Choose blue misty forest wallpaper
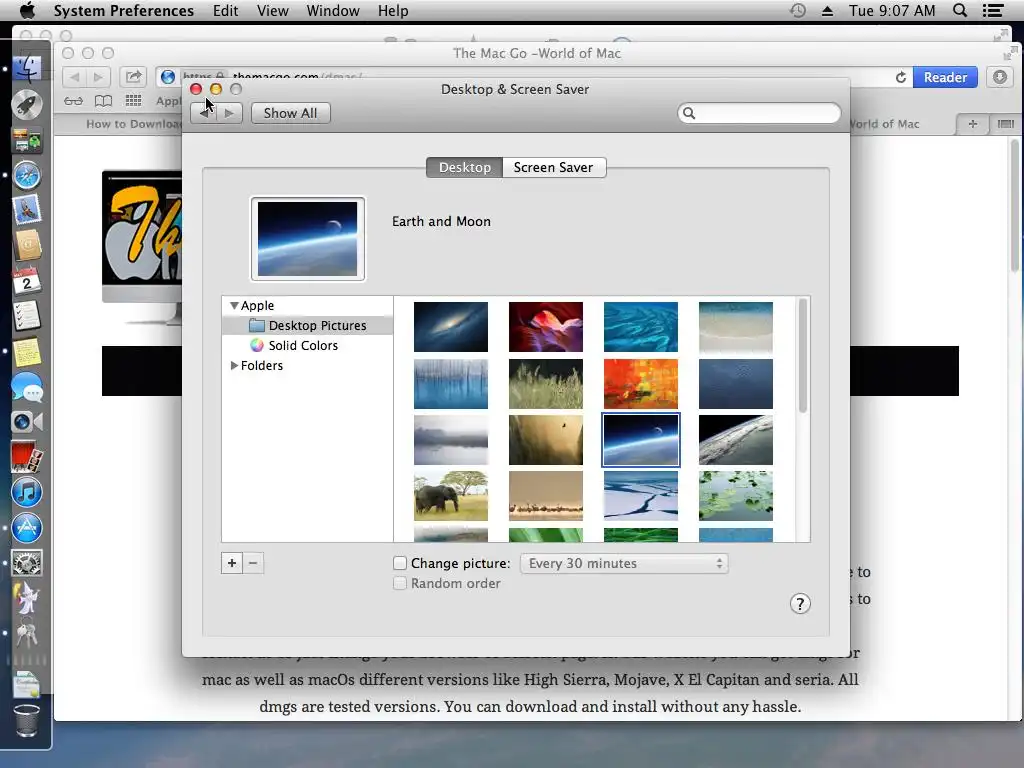The height and width of the screenshot is (768, 1024). point(451,383)
